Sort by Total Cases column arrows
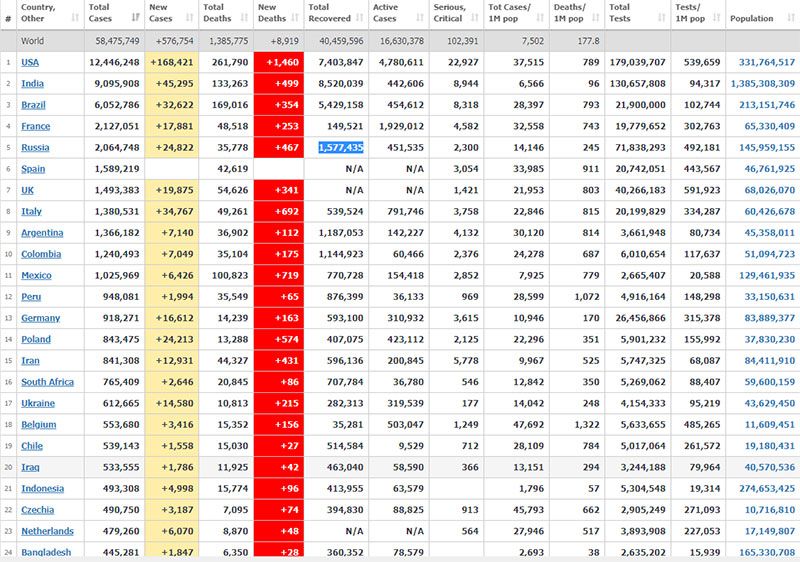 coord(135,18)
